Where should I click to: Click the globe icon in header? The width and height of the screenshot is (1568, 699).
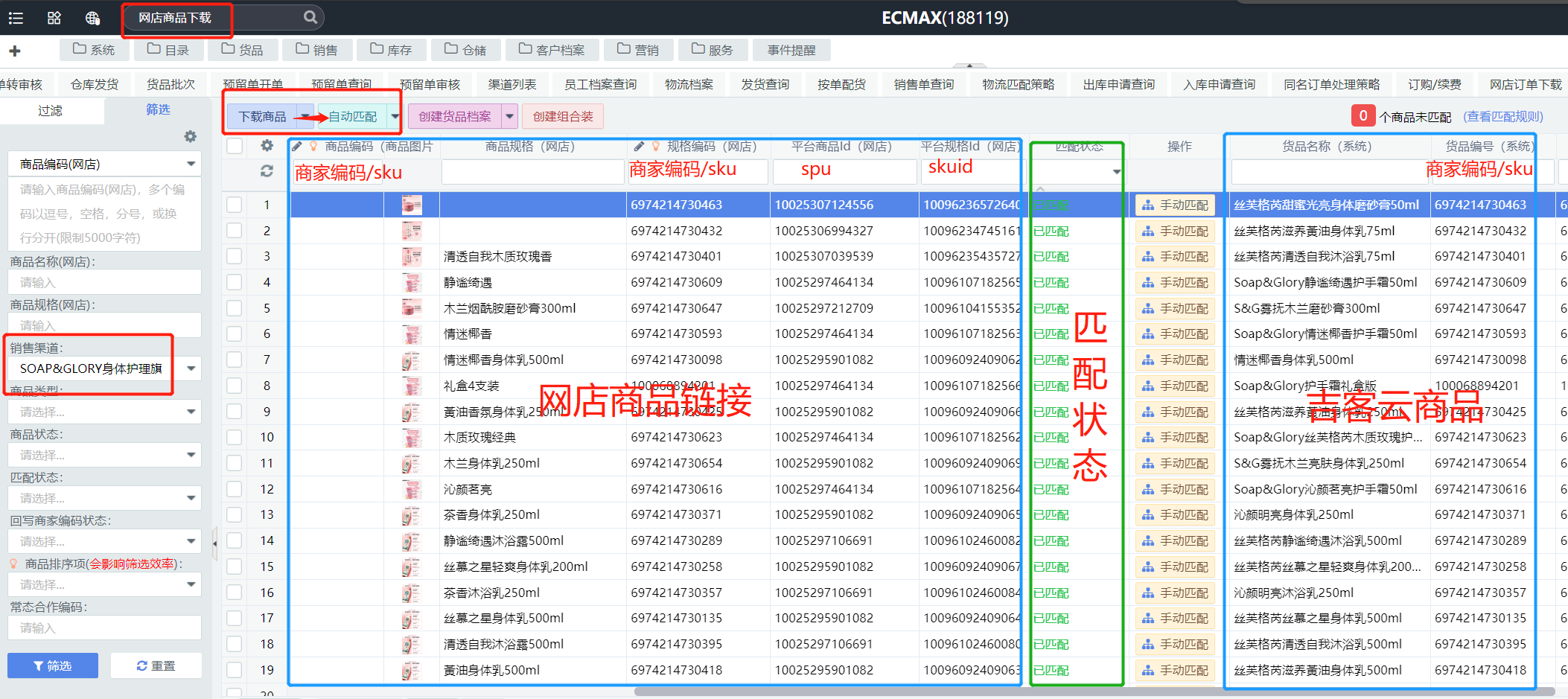tap(92, 18)
